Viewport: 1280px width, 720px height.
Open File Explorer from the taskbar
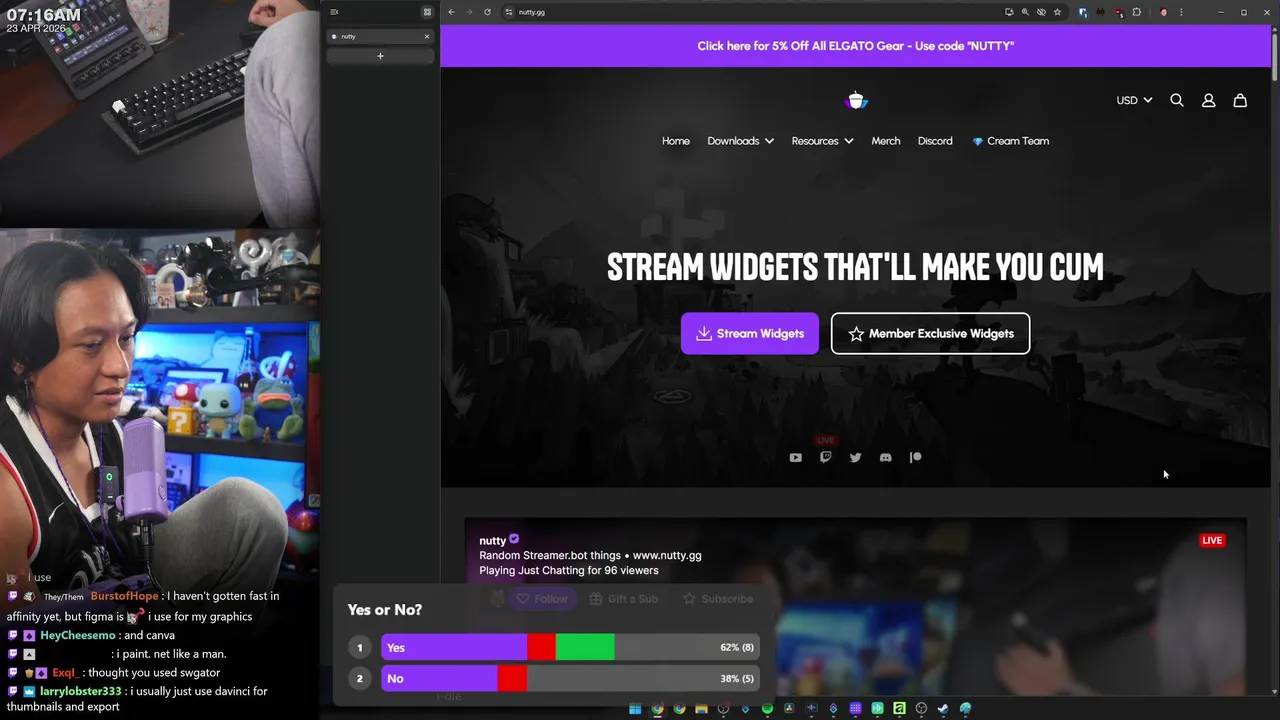point(701,709)
